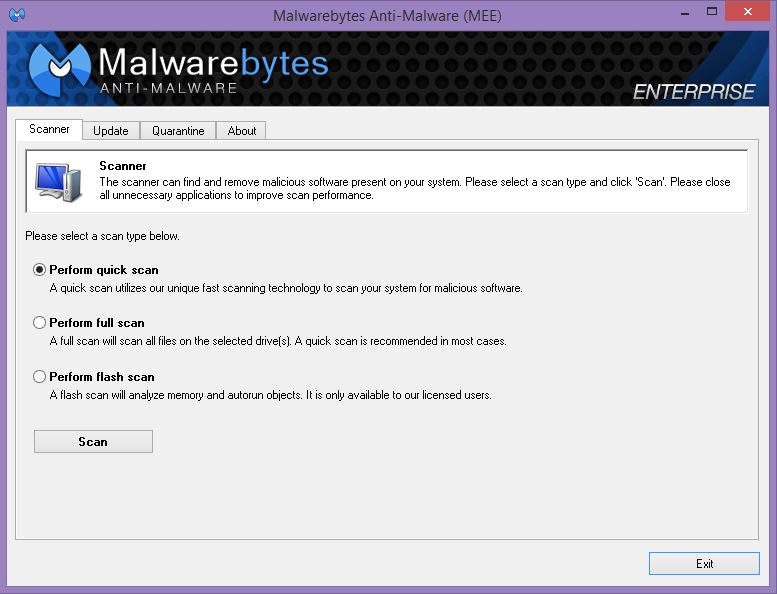Click the bold Scanner heading in the info panel
777x594 pixels.
tap(123, 166)
